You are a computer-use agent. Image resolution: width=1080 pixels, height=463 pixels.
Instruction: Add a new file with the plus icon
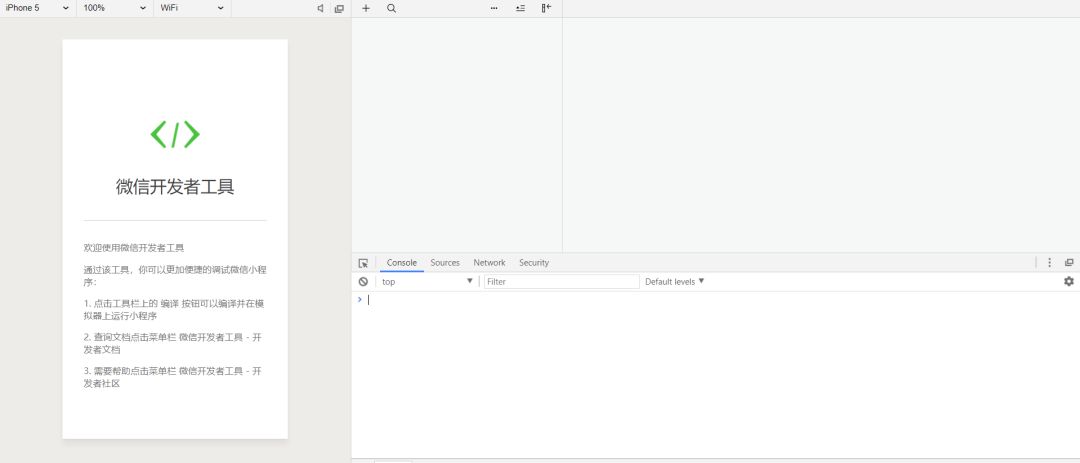coord(366,8)
